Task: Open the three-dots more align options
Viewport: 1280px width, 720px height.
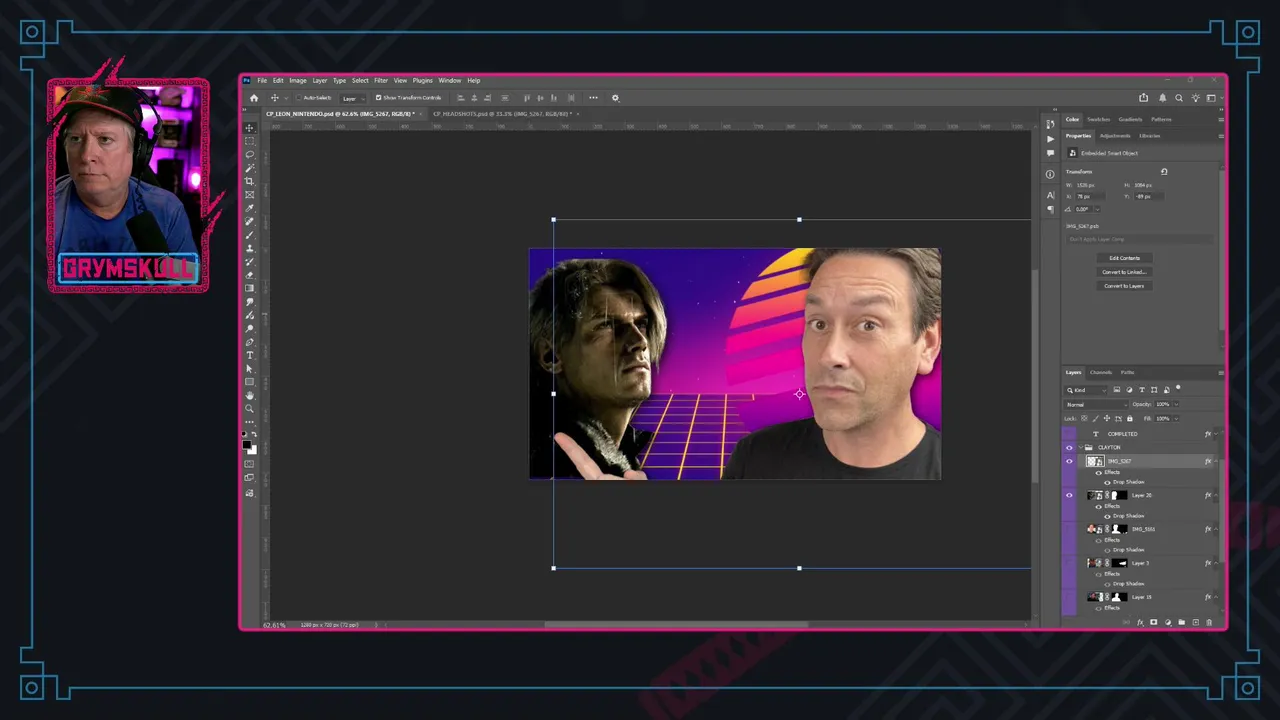Action: coord(593,98)
